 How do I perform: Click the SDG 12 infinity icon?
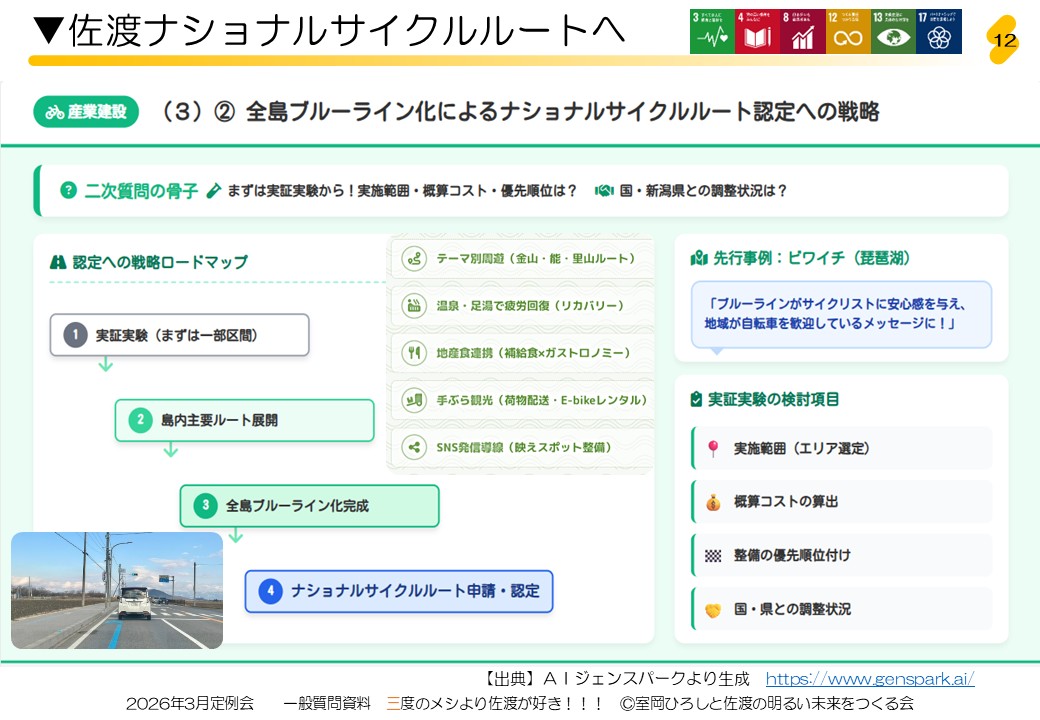[847, 31]
